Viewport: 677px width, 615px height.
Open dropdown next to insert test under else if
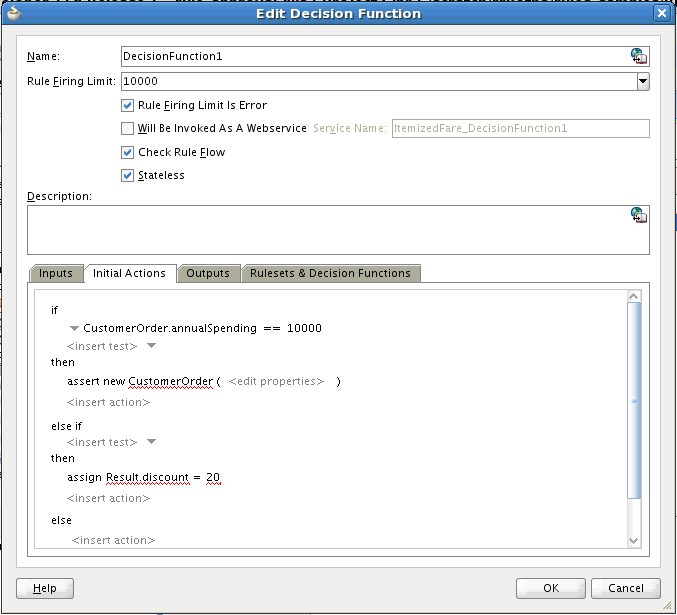[x=152, y=441]
